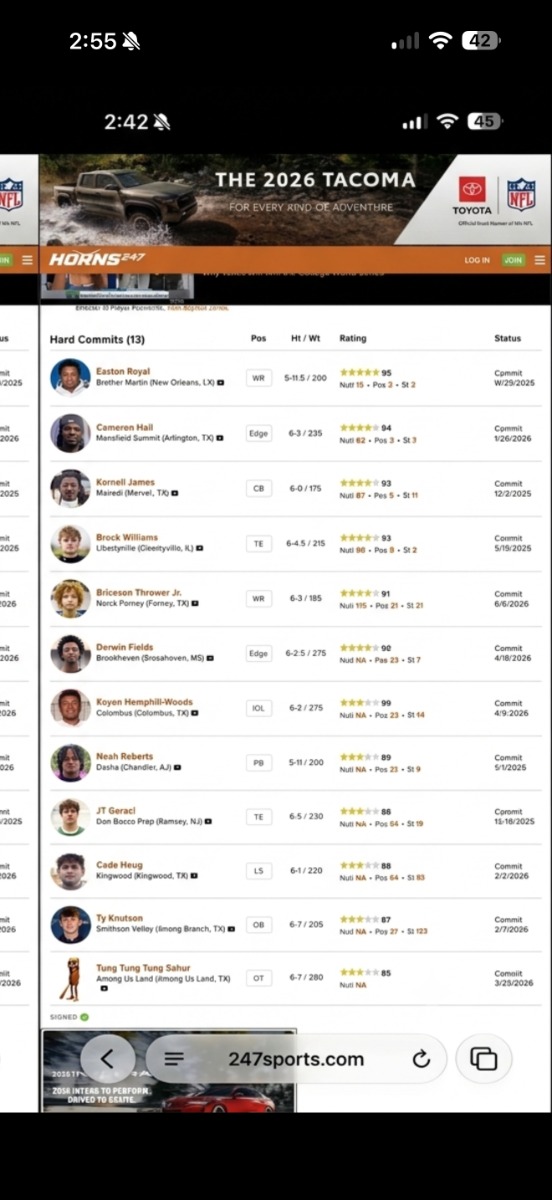Open Ty Knutson's profile link
This screenshot has width=552, height=1200.
click(x=119, y=918)
